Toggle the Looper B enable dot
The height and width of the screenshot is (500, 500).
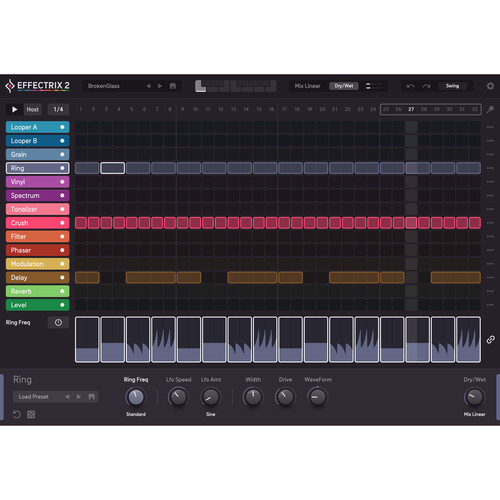coord(62,141)
